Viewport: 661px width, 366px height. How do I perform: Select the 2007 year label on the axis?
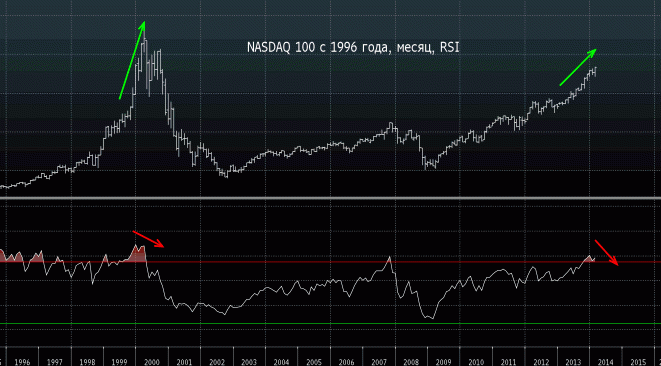tap(379, 362)
